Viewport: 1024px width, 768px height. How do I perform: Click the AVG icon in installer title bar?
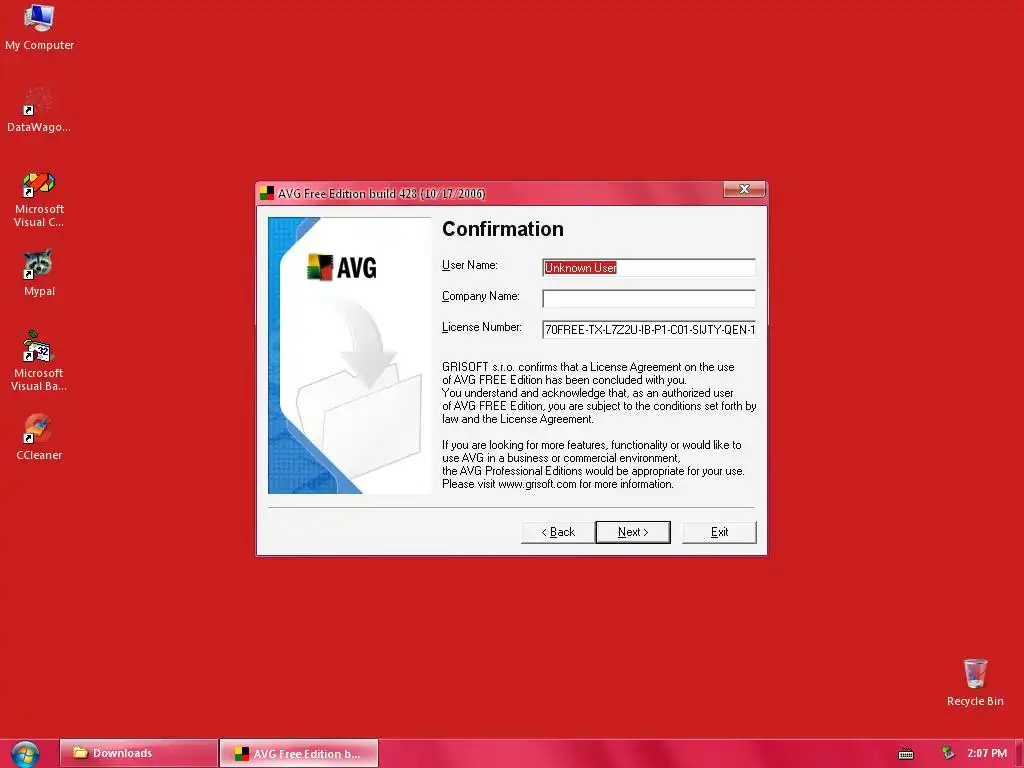tap(266, 193)
